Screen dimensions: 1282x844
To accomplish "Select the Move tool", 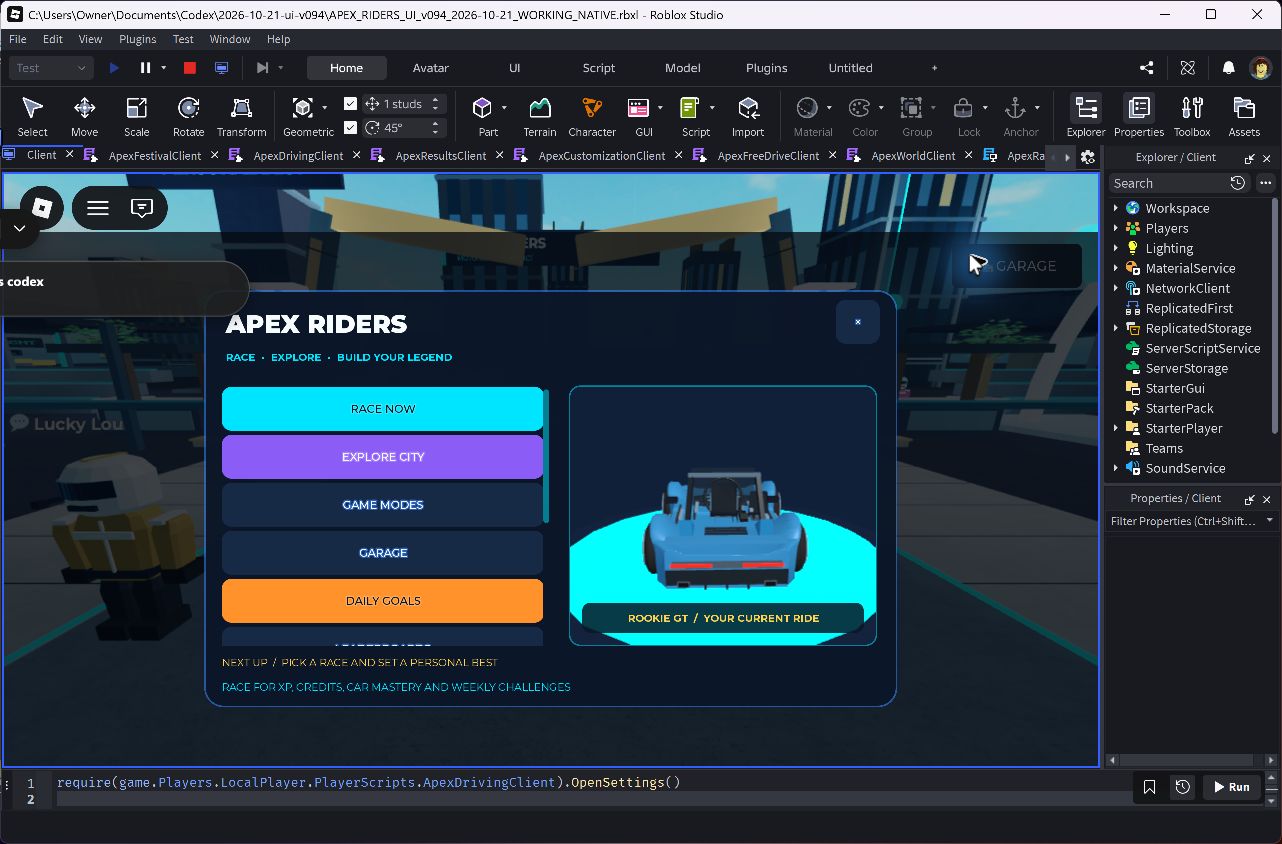I will [x=84, y=117].
